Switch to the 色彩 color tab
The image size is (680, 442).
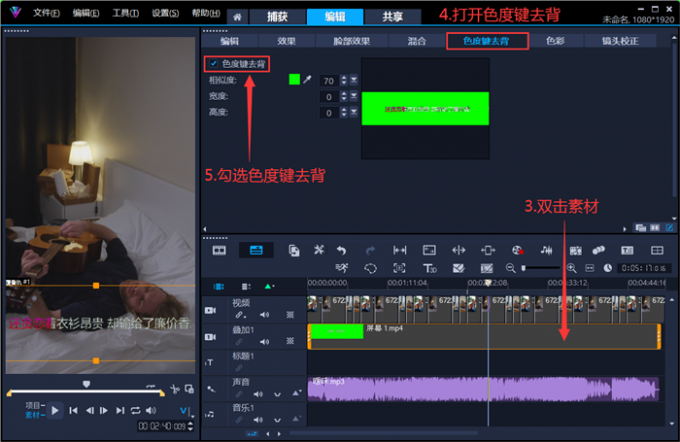pyautogui.click(x=555, y=41)
